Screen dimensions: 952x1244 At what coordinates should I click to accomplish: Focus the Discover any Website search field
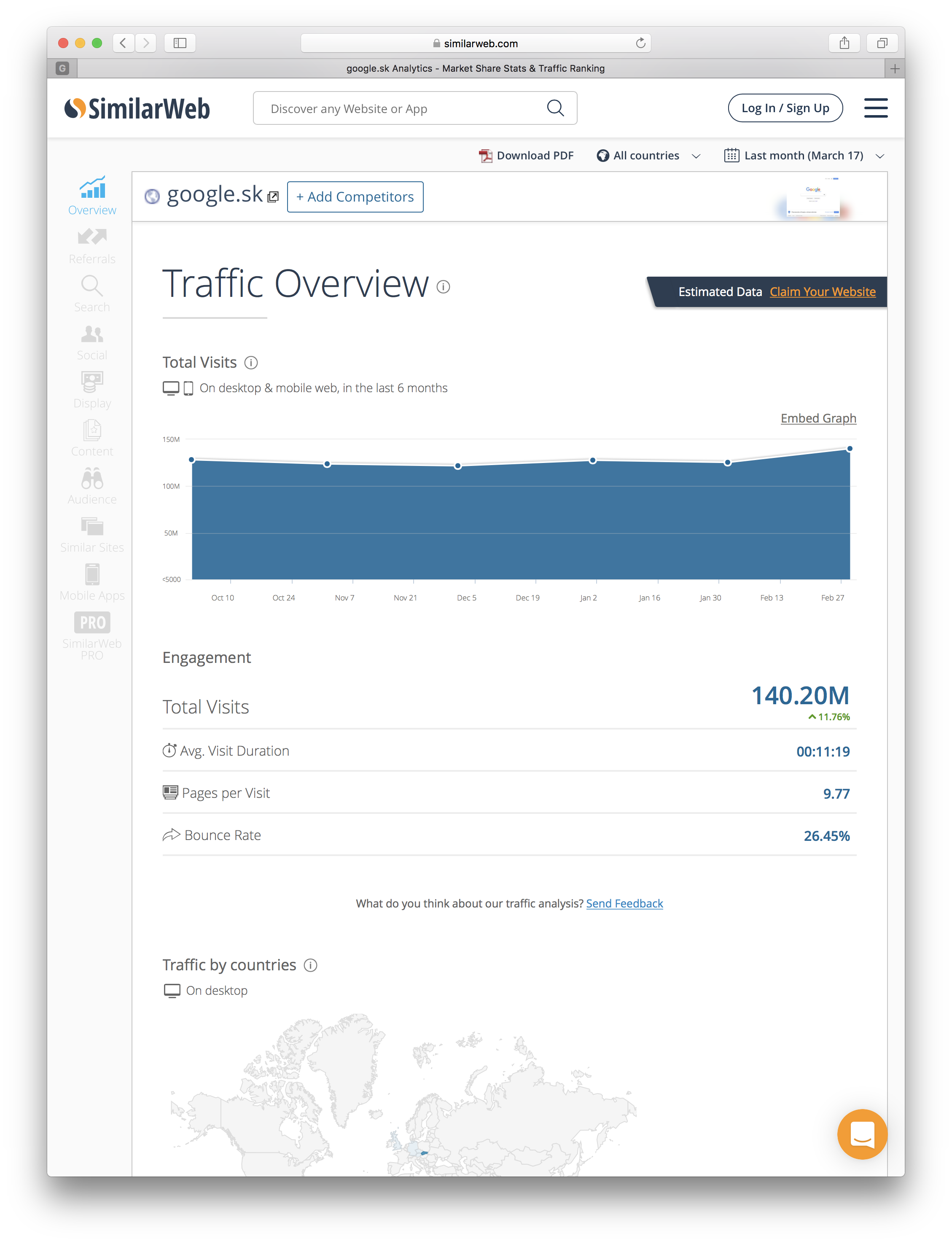click(x=415, y=108)
